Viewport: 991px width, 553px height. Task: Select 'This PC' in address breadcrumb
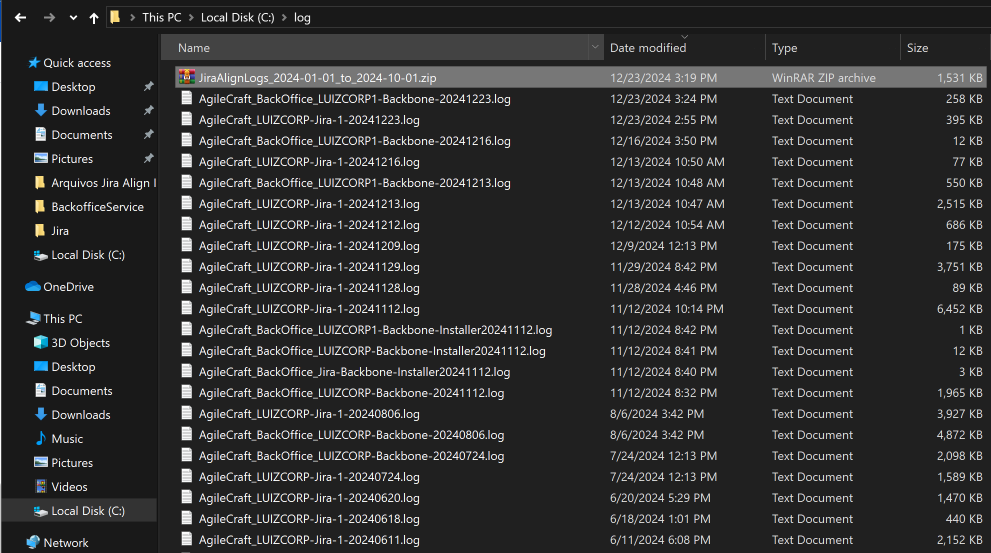[162, 18]
